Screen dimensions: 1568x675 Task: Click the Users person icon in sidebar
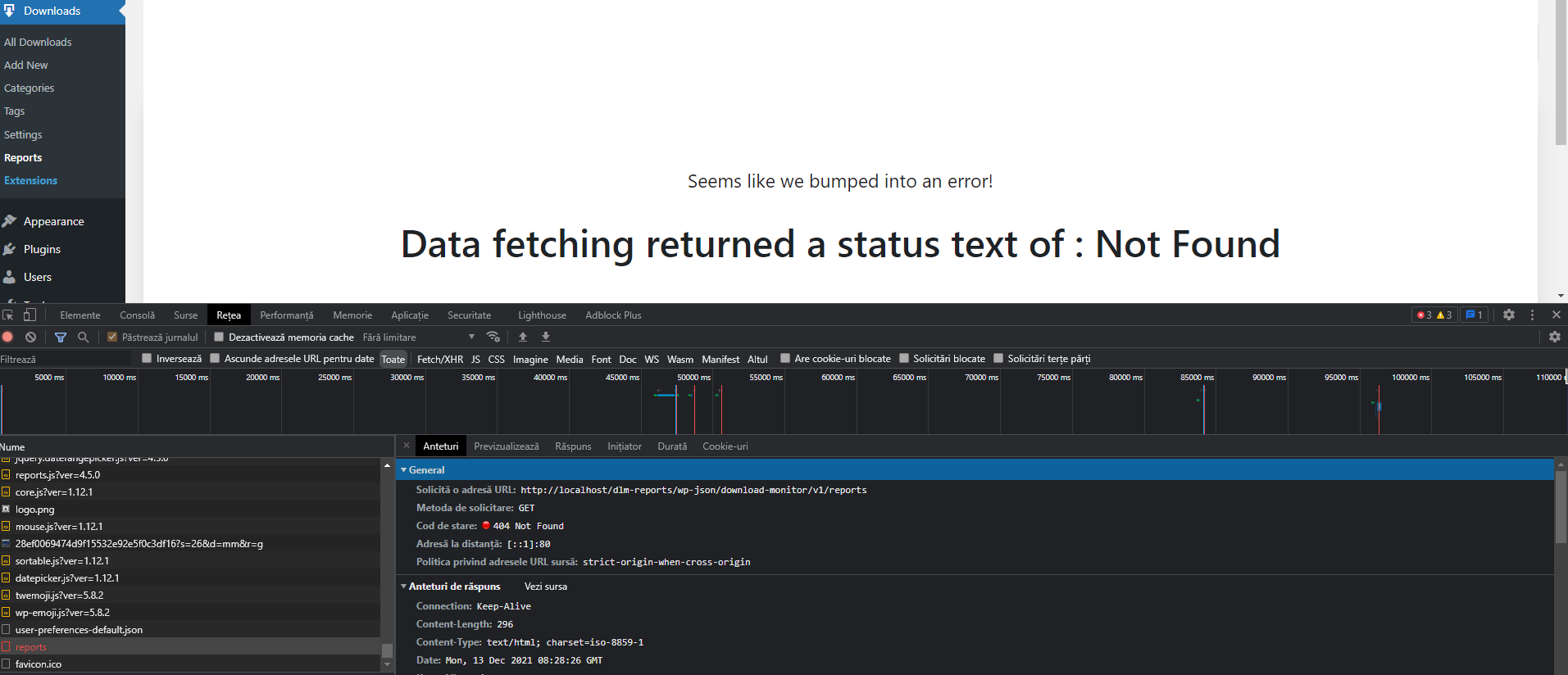pos(10,277)
